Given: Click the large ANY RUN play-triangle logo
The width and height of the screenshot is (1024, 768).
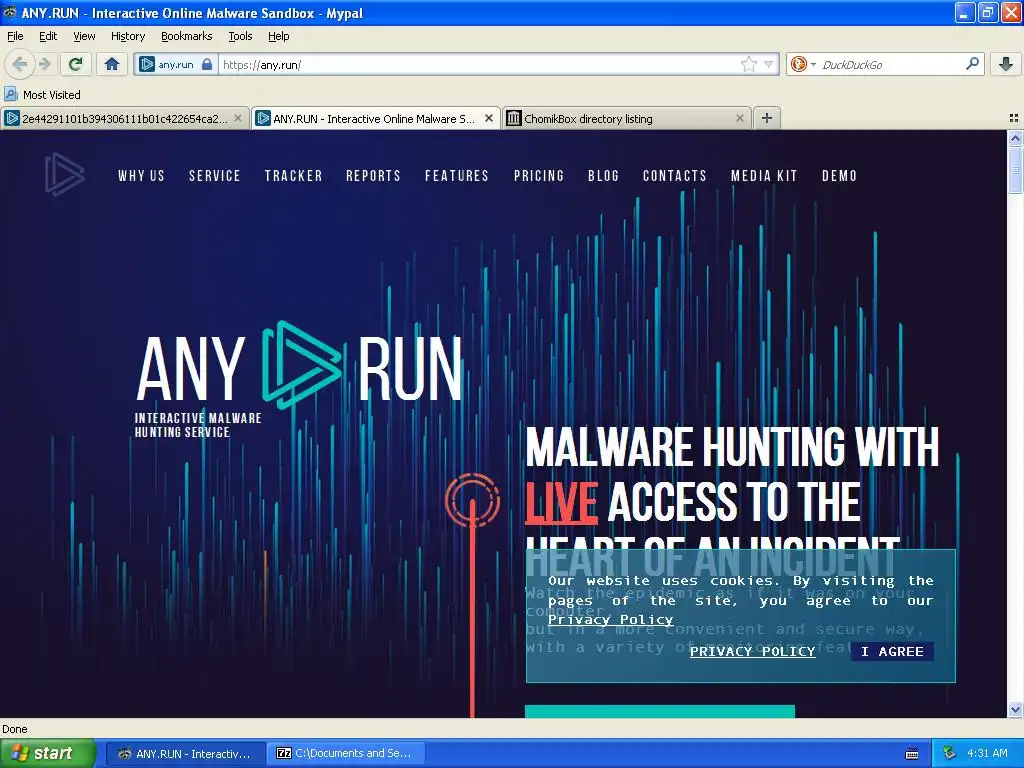Looking at the screenshot, I should (x=300, y=363).
